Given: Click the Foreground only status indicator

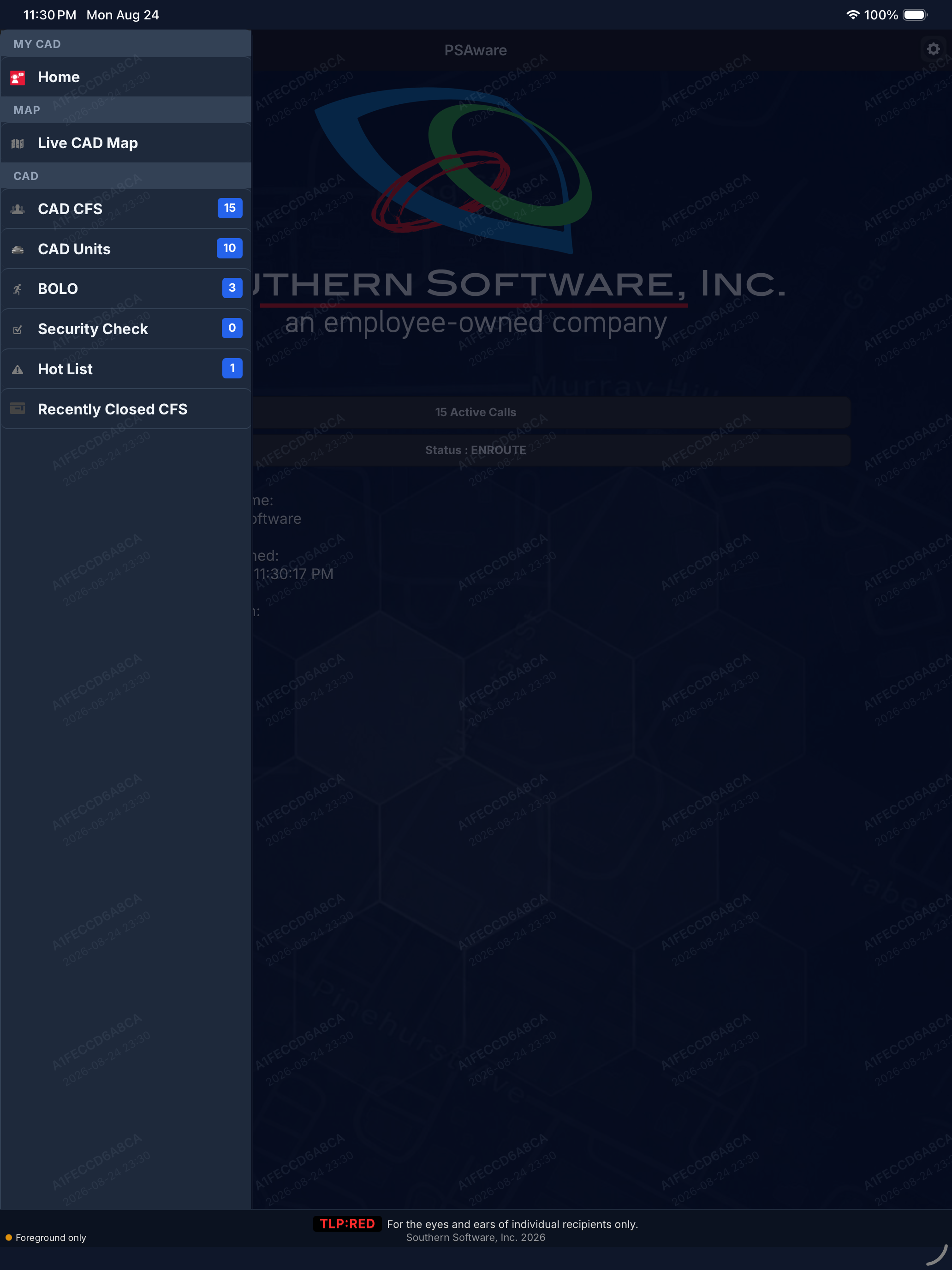Looking at the screenshot, I should pyautogui.click(x=46, y=1237).
